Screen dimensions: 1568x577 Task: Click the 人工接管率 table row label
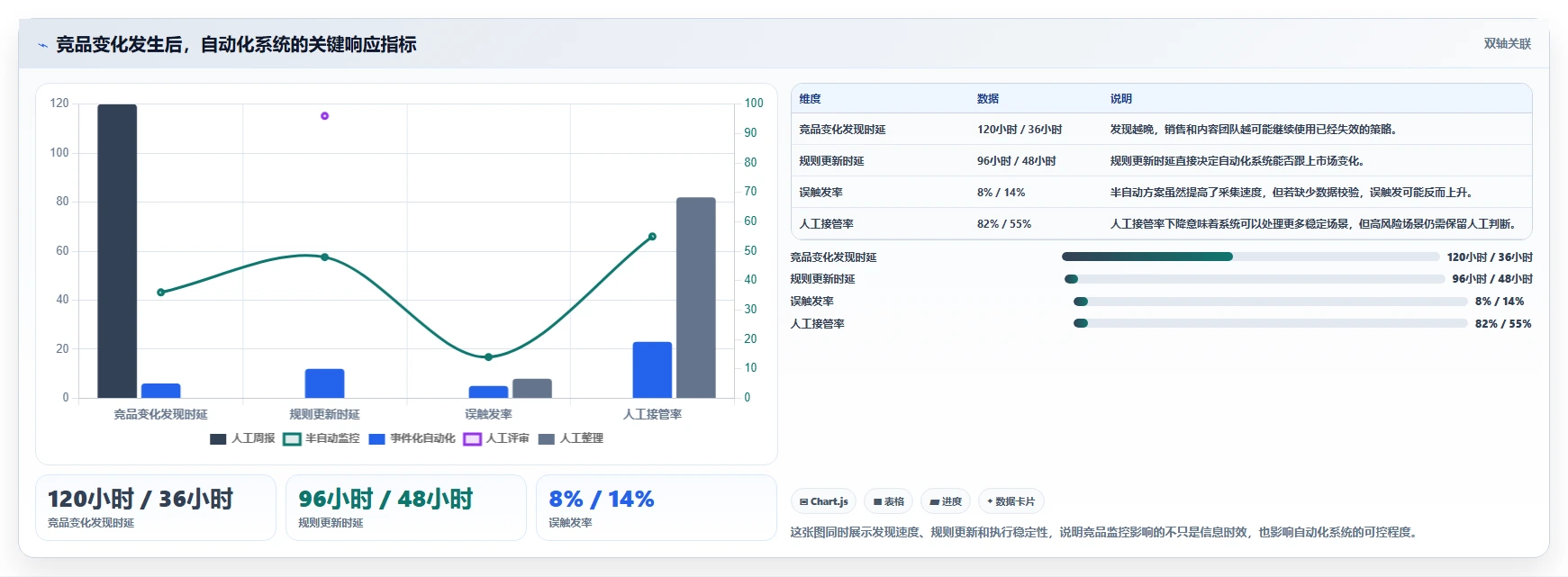826,224
